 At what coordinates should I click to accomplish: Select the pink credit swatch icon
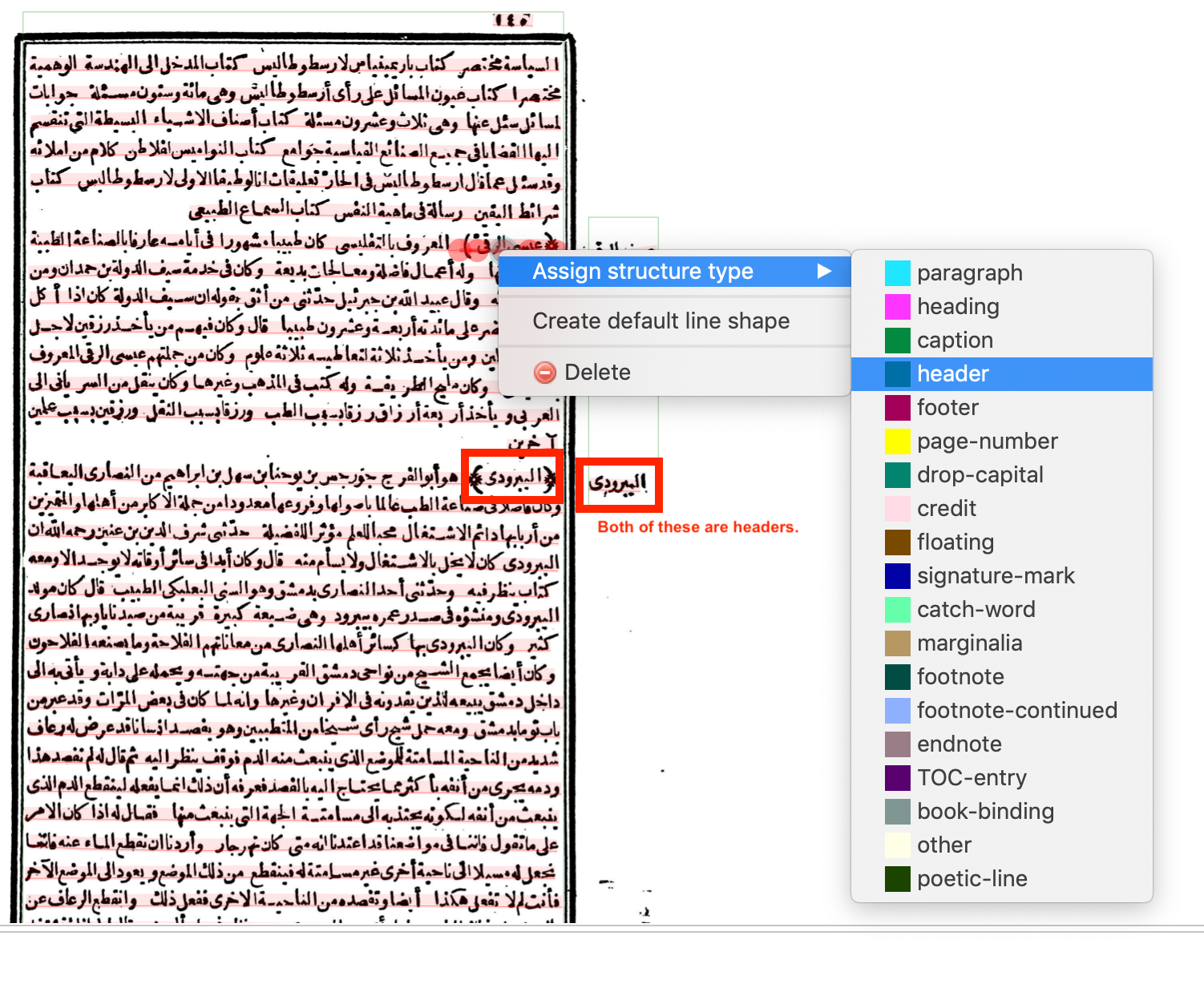[x=897, y=508]
